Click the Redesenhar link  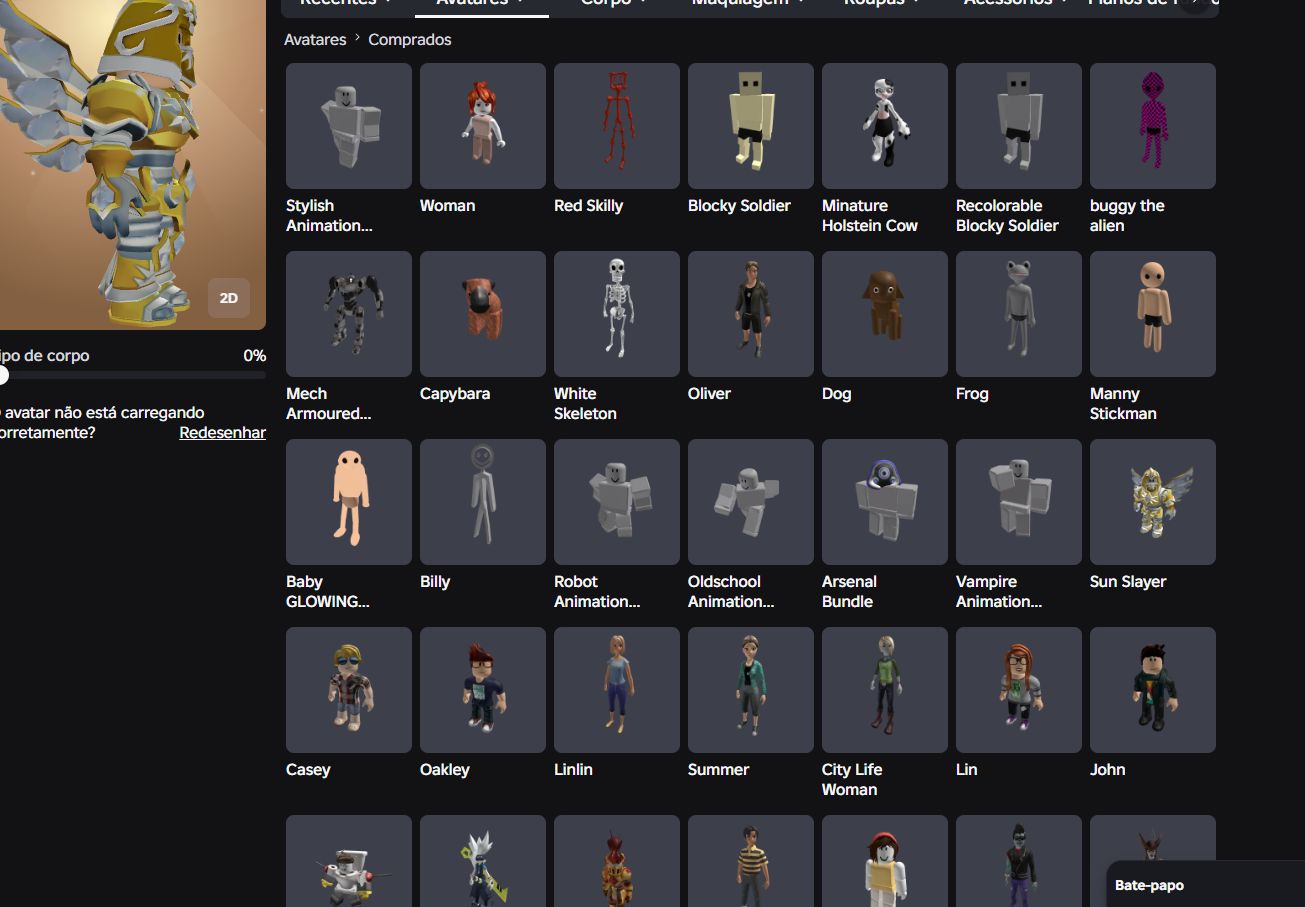click(x=222, y=433)
